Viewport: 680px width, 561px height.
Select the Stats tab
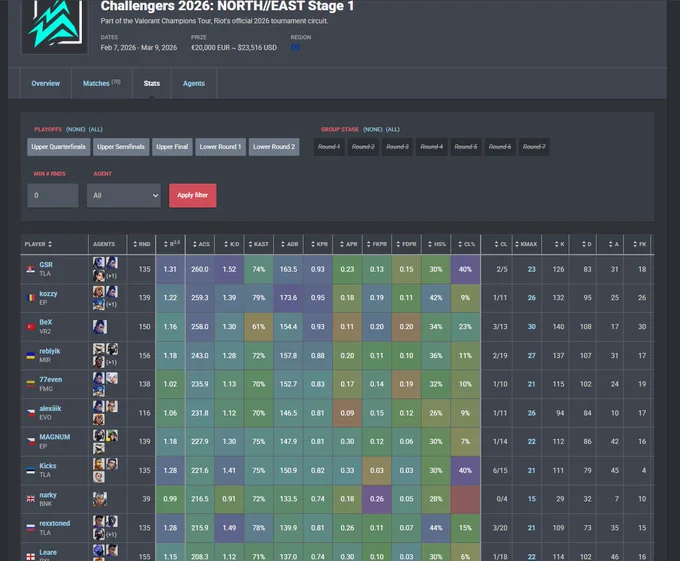[x=152, y=83]
